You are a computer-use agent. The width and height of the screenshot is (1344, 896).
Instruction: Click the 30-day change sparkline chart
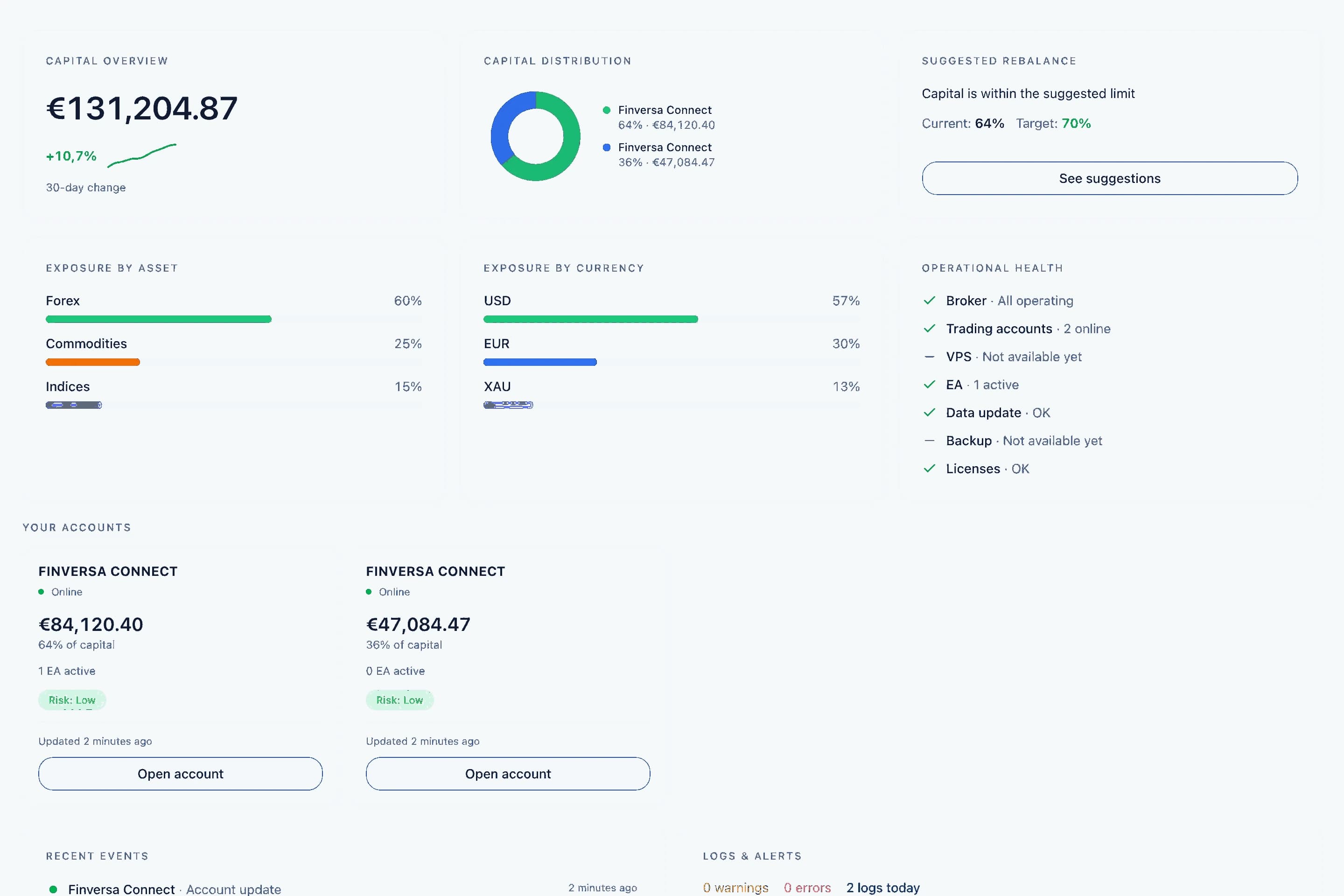tap(142, 155)
